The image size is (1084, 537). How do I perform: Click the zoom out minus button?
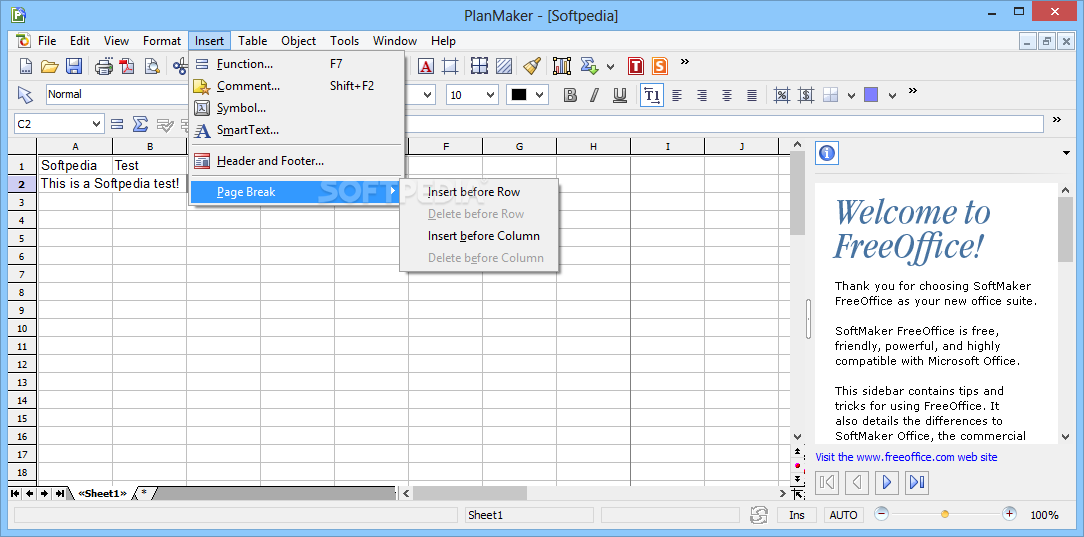(881, 514)
